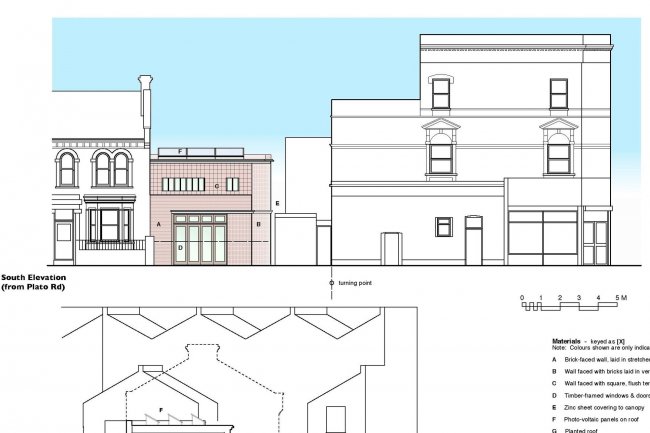Click the '0' scale bar label

(x=522, y=298)
